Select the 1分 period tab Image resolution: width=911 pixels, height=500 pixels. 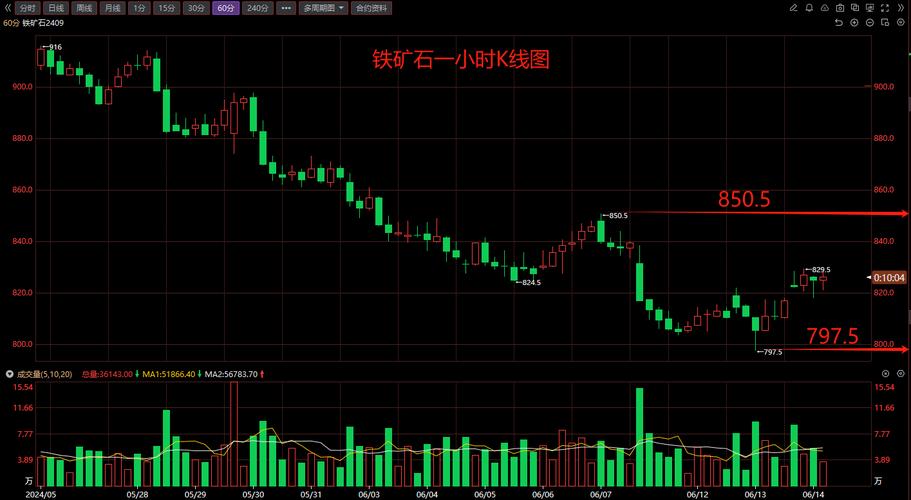point(138,8)
